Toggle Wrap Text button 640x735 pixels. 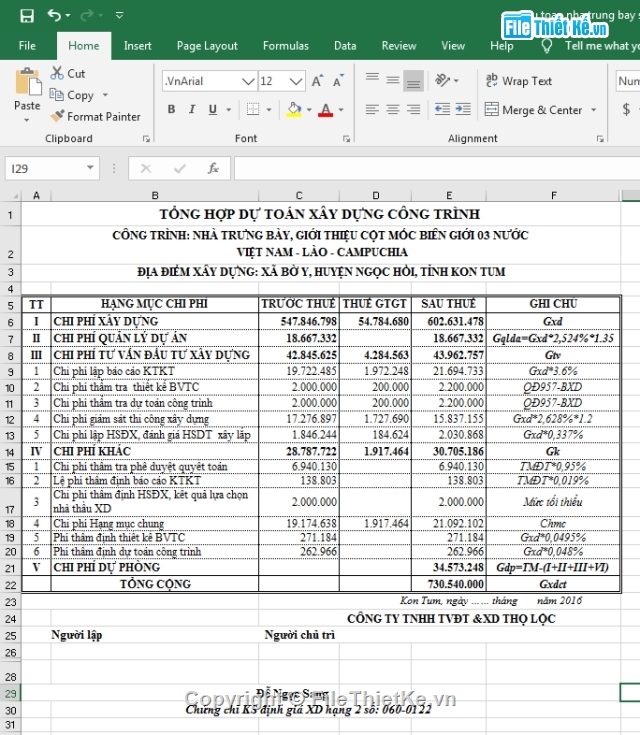point(519,81)
